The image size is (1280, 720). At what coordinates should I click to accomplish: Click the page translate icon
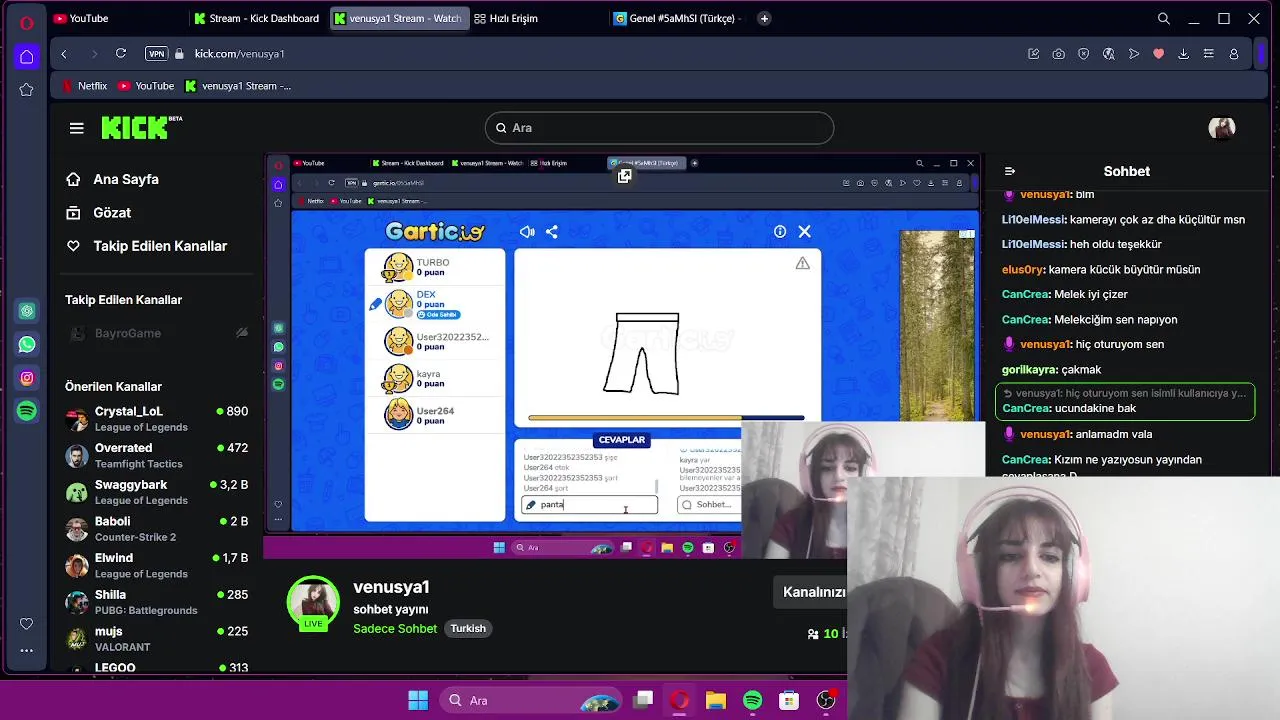[1109, 54]
